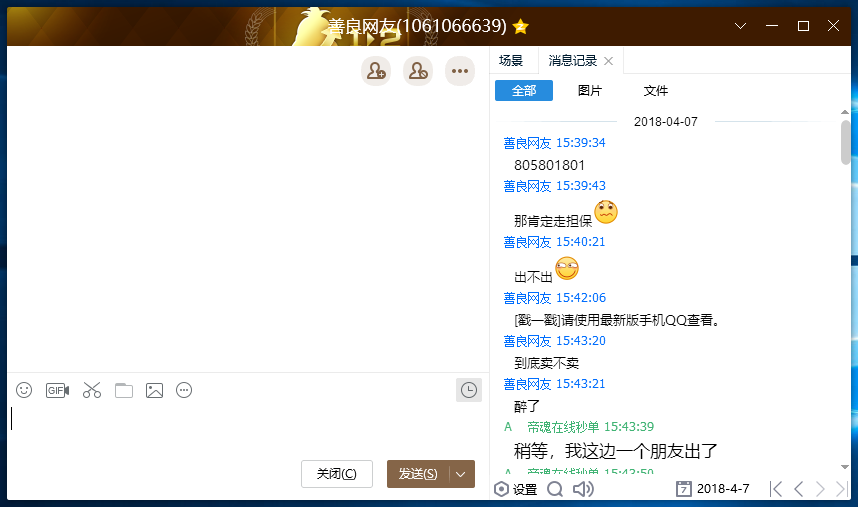Go to previous page of records
The height and width of the screenshot is (507, 858).
tap(798, 488)
